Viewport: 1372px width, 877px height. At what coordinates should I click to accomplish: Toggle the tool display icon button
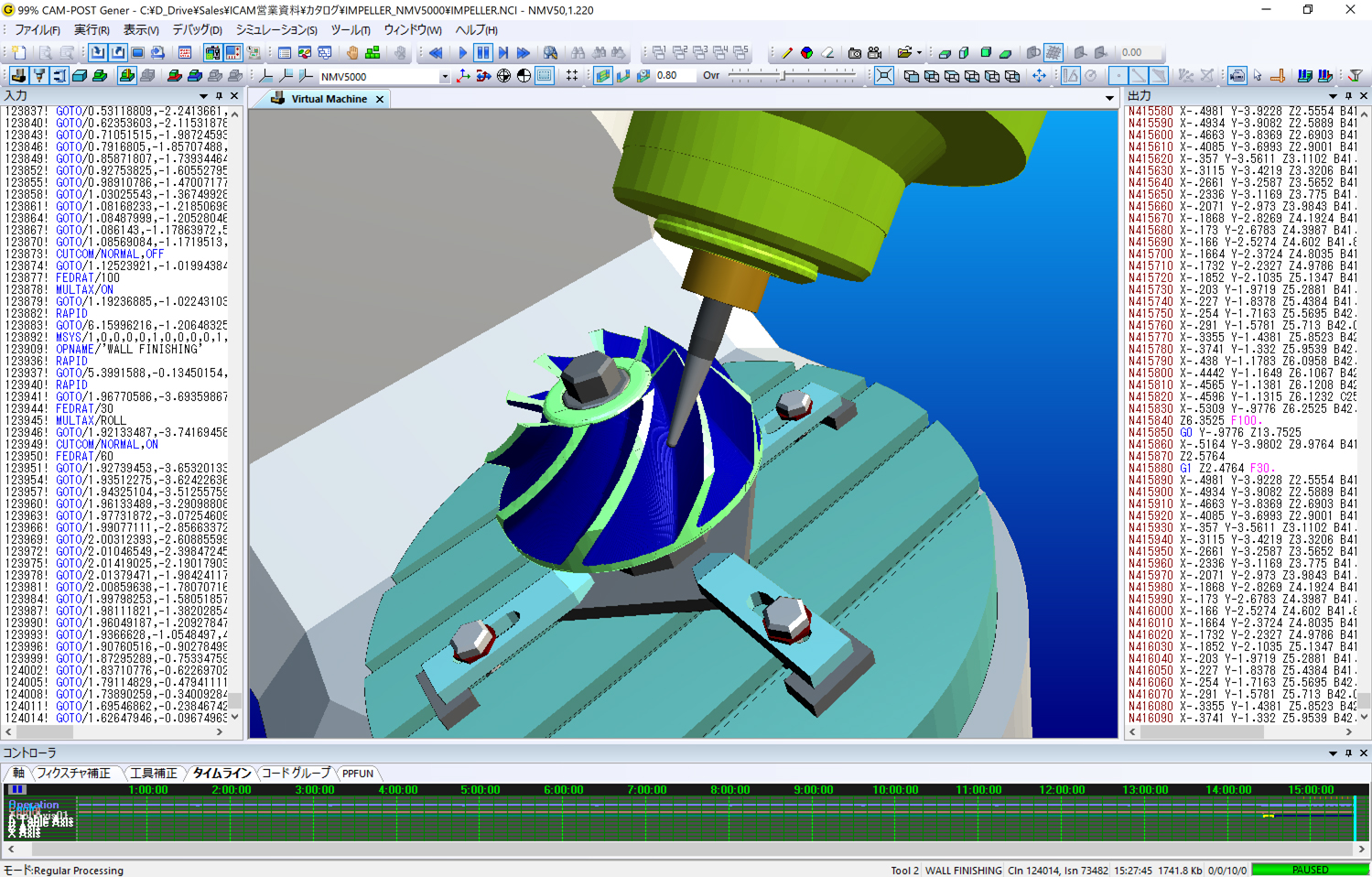coord(39,76)
